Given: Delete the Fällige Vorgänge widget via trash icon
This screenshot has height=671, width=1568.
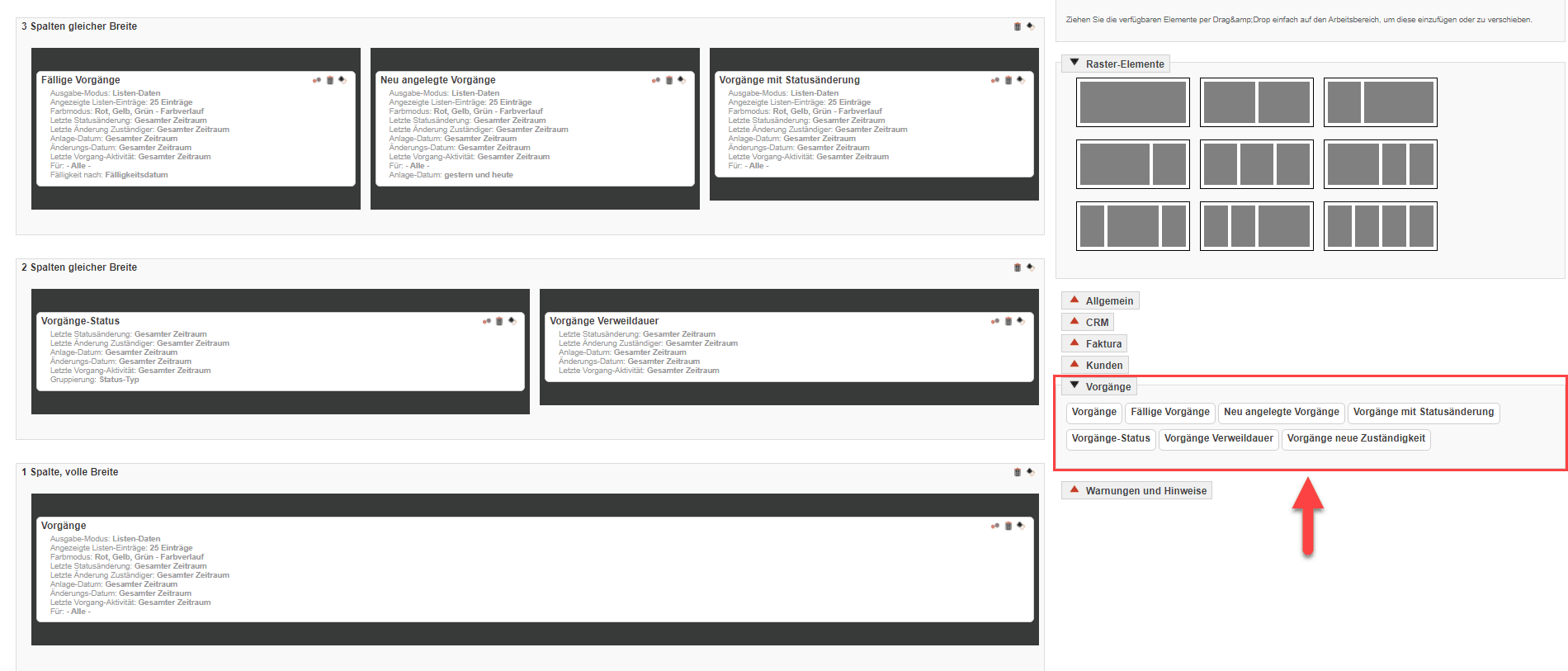Looking at the screenshot, I should (330, 80).
